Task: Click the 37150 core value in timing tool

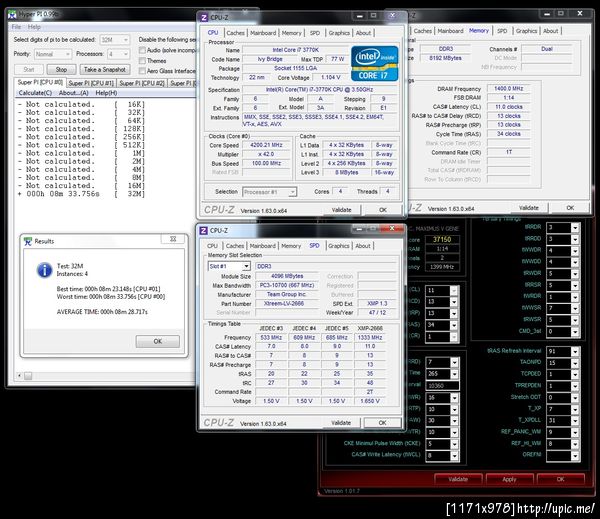Action: coord(442,240)
